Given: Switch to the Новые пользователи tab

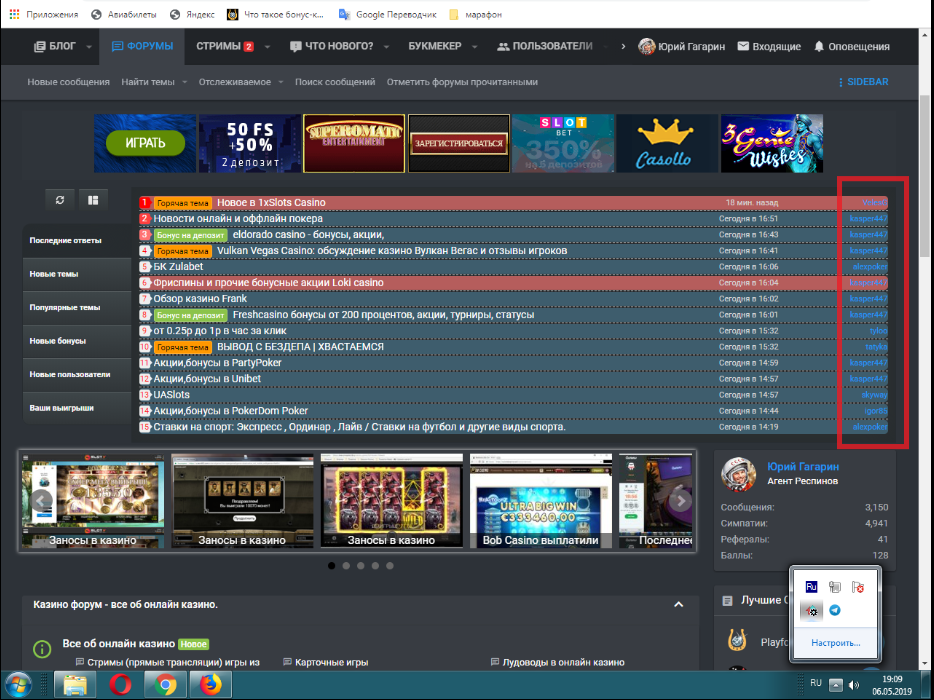Looking at the screenshot, I should [x=77, y=374].
